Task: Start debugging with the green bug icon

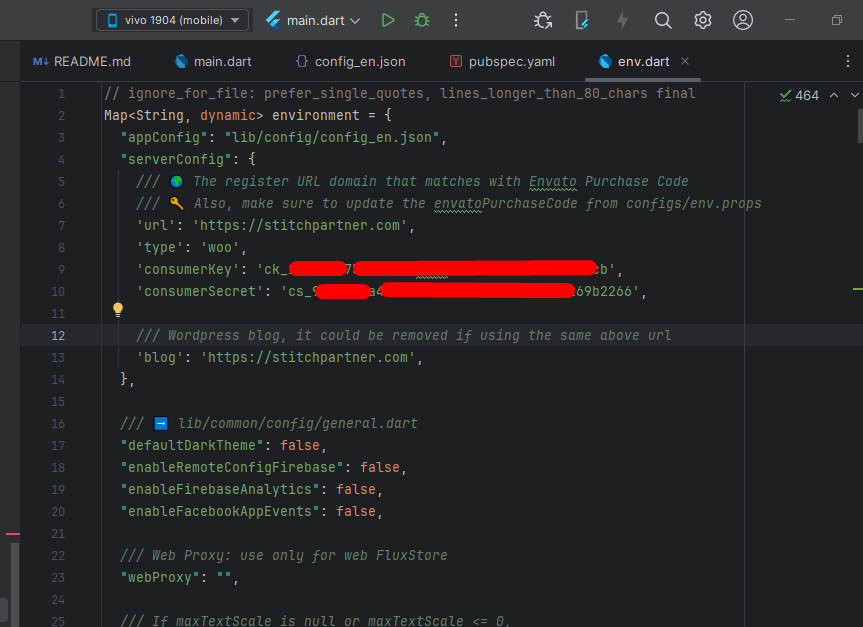Action: (x=422, y=20)
